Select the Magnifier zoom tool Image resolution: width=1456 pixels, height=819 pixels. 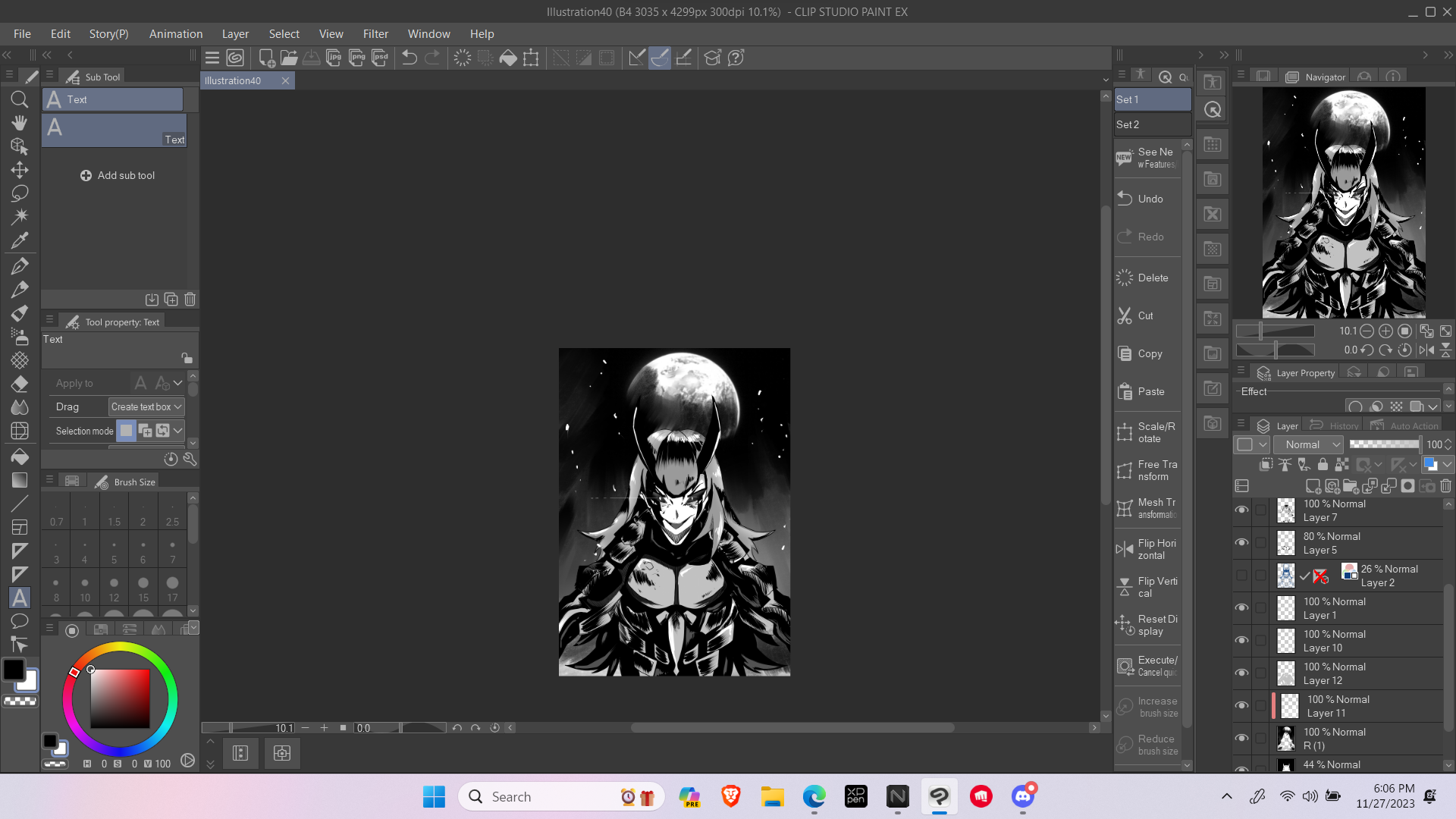(x=20, y=99)
